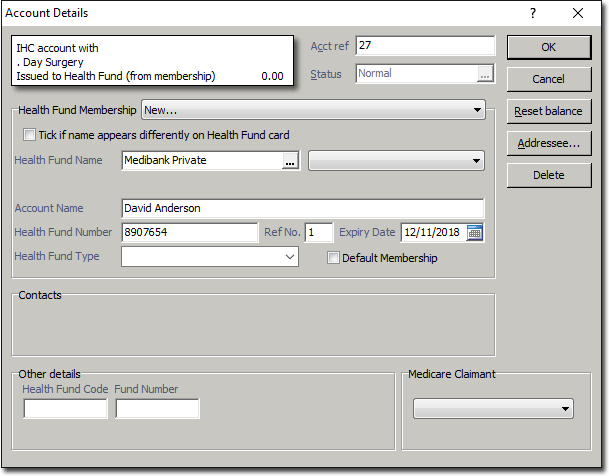Tick the name appears differently checkbox
609x476 pixels.
pos(29,135)
